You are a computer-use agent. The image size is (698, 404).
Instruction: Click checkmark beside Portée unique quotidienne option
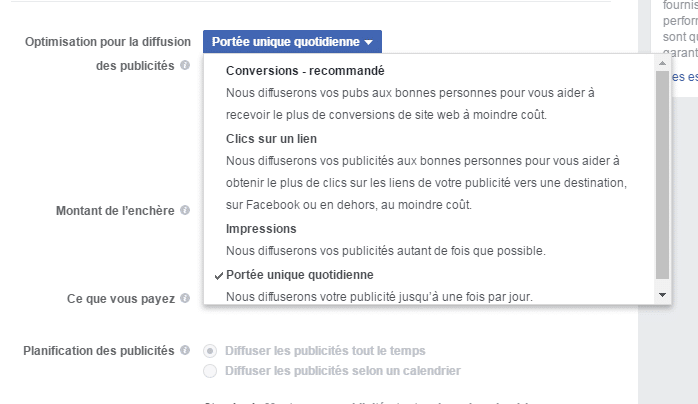[x=218, y=275]
